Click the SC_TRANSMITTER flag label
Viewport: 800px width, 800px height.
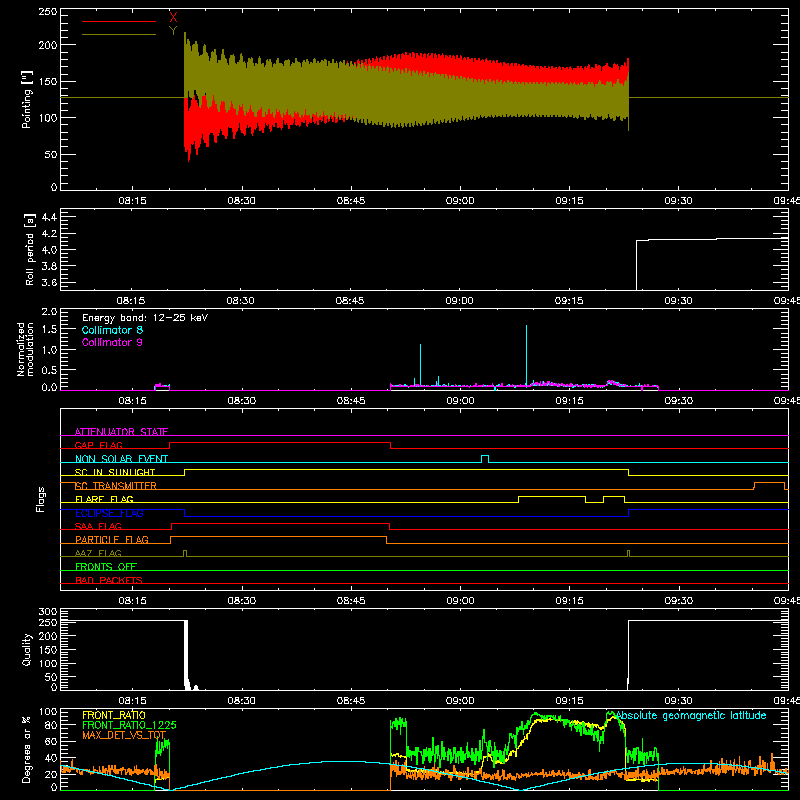116,486
